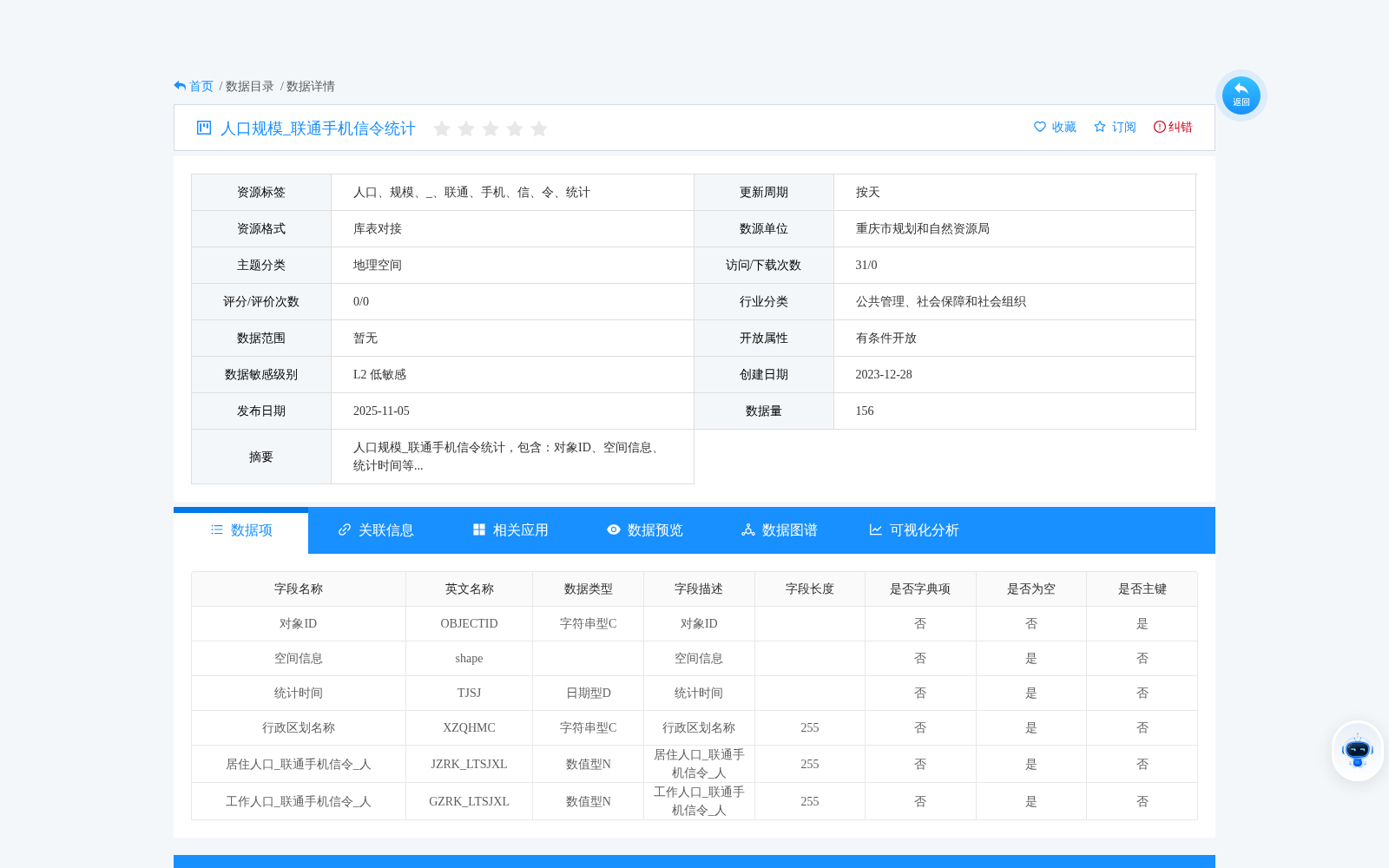This screenshot has width=1389, height=868.
Task: Click the eye icon of 数据预览 tab
Action: pyautogui.click(x=614, y=529)
